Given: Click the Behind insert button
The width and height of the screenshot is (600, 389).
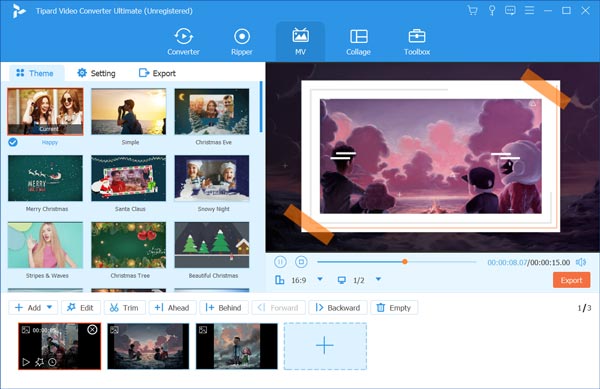Looking at the screenshot, I should 223,308.
